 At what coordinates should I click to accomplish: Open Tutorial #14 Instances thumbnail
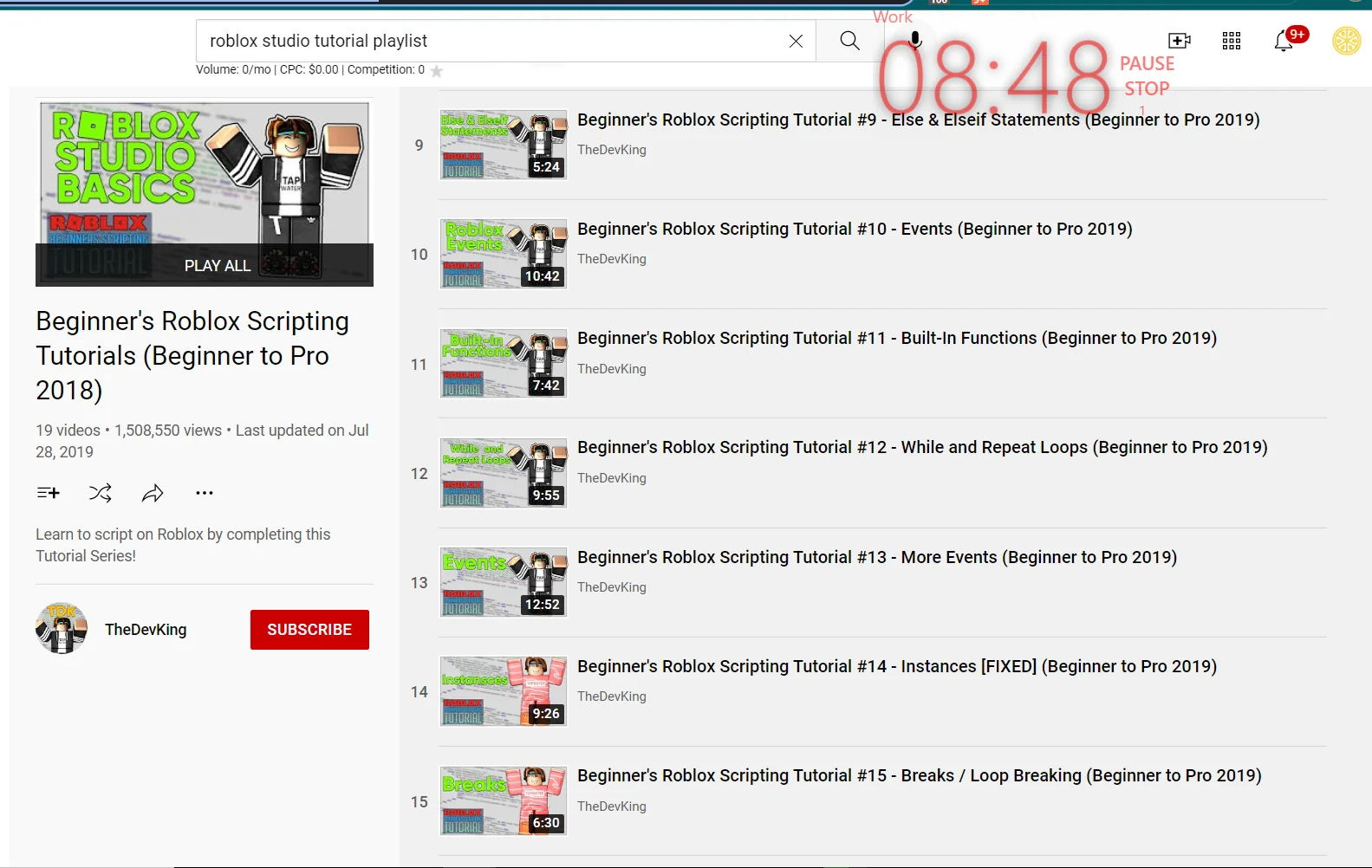pos(503,691)
